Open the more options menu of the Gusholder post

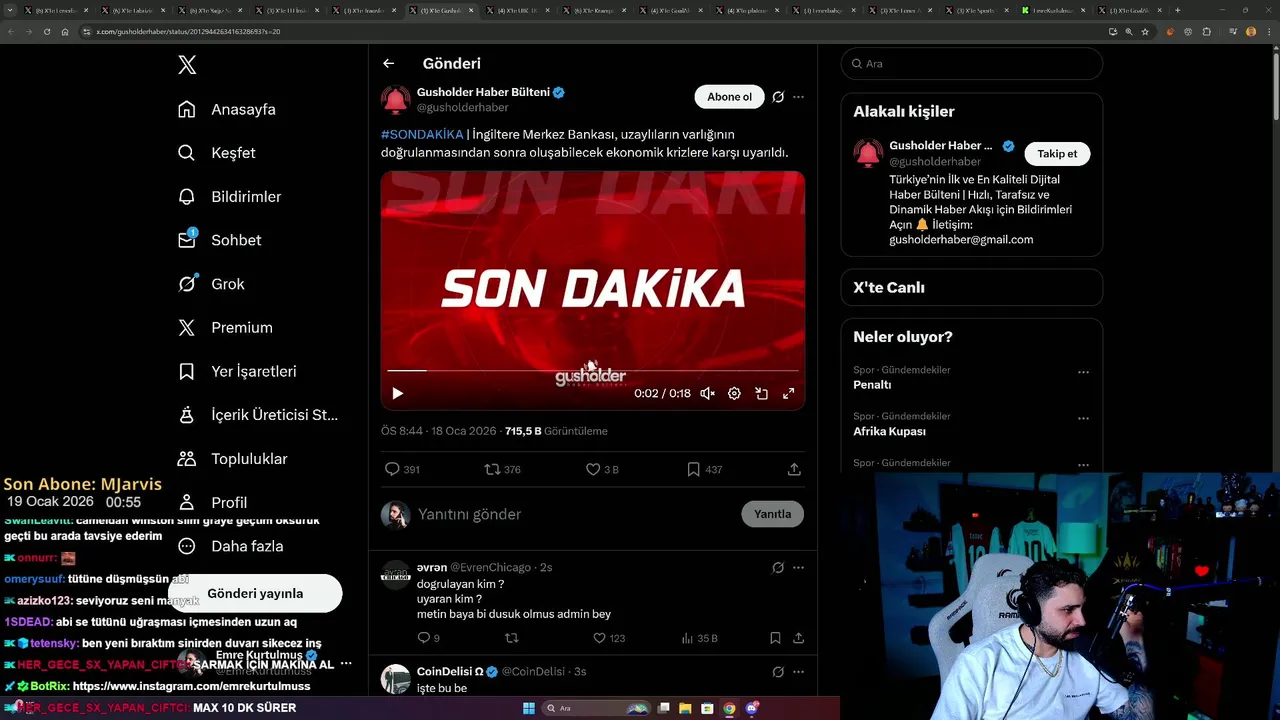point(798,97)
